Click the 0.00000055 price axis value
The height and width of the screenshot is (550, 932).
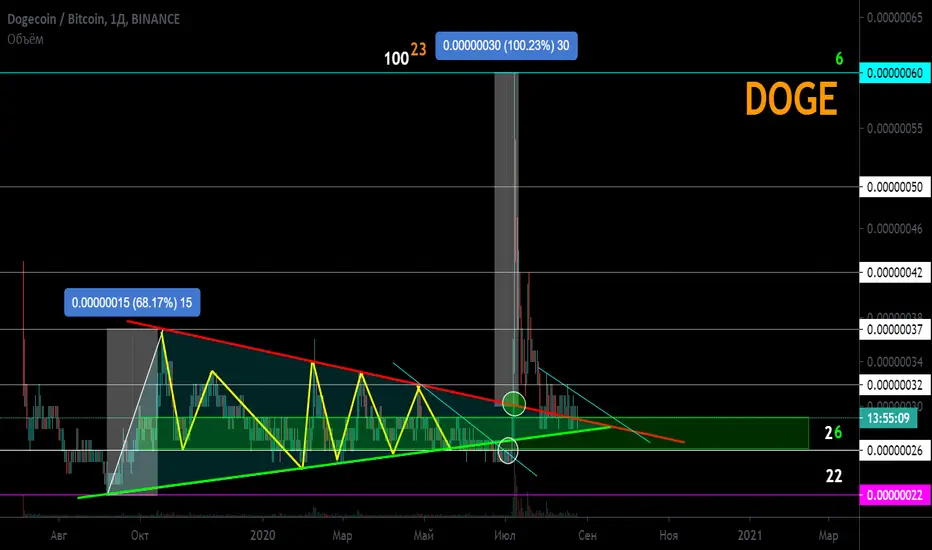(x=895, y=129)
